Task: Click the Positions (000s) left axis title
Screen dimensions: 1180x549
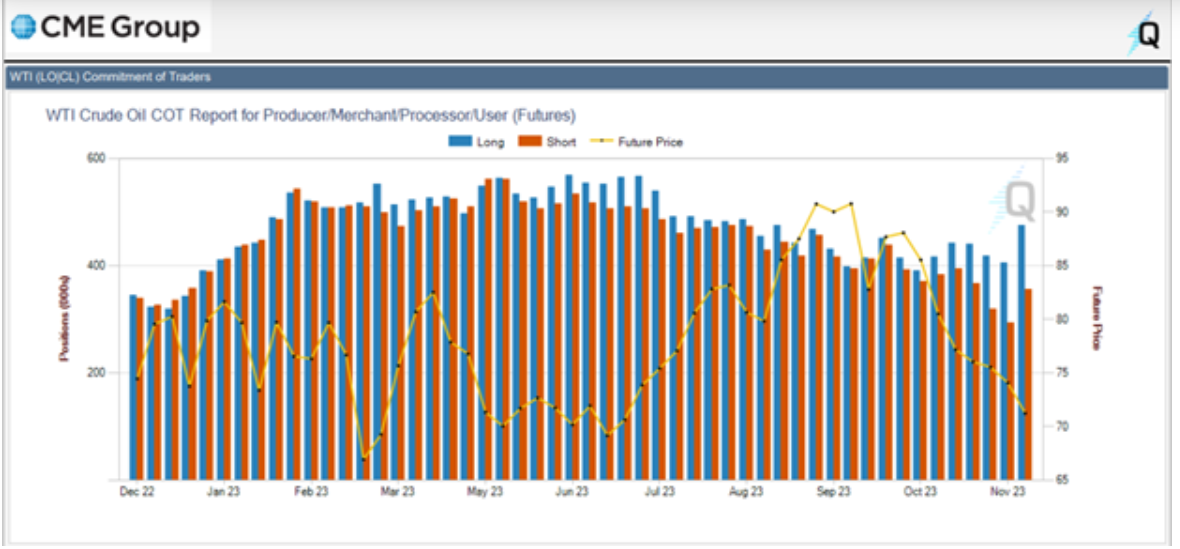Action: 64,320
